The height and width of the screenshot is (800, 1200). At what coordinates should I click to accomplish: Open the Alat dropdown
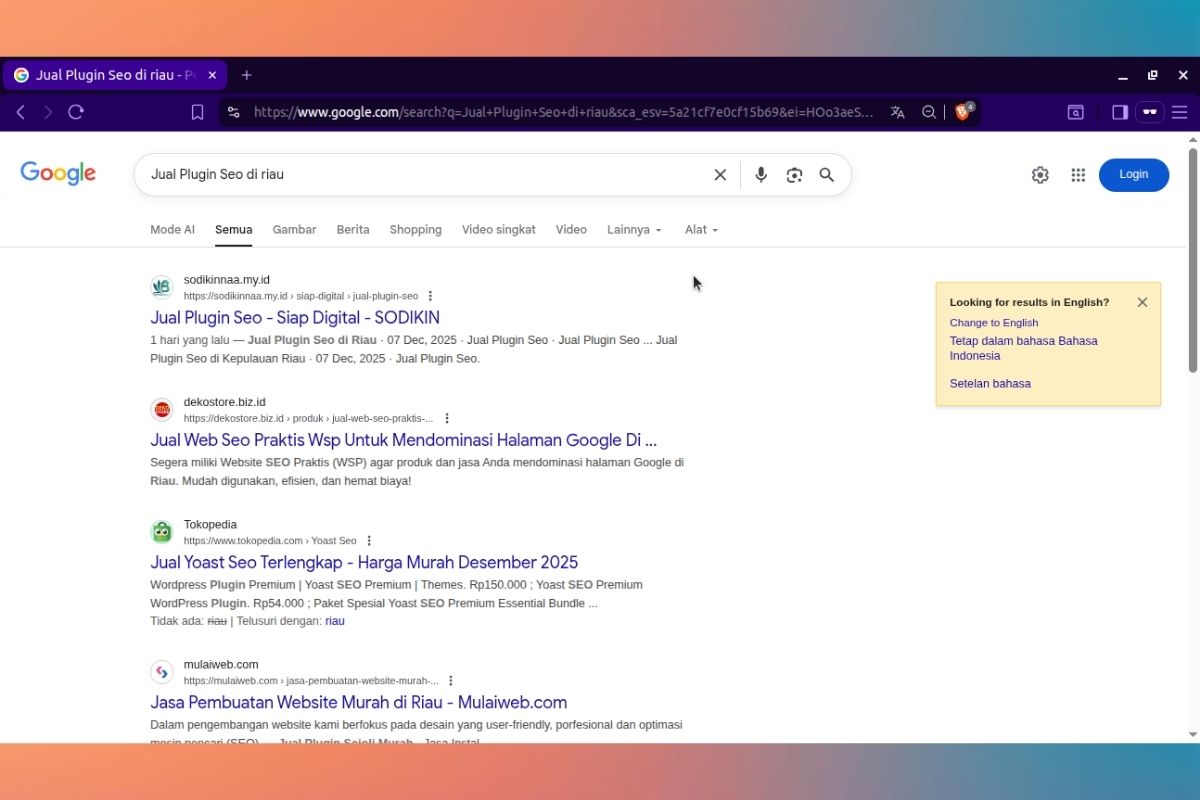[x=699, y=229]
